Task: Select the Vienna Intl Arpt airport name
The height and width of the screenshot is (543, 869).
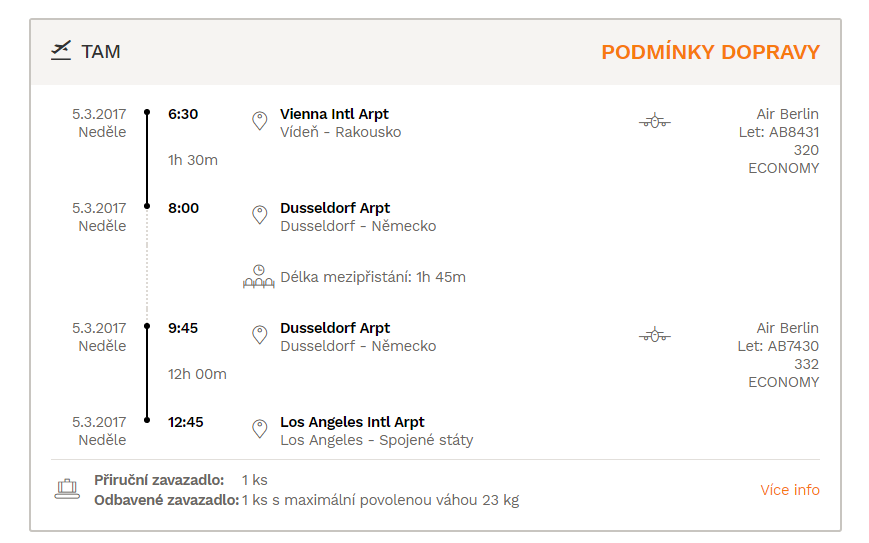Action: tap(334, 114)
